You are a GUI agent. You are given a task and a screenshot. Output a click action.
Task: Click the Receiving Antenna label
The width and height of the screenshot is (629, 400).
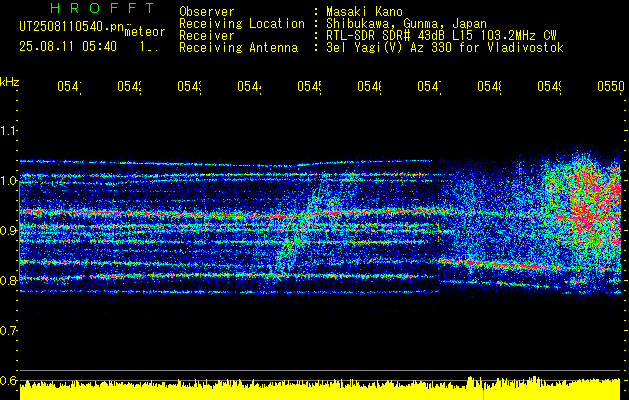point(238,48)
